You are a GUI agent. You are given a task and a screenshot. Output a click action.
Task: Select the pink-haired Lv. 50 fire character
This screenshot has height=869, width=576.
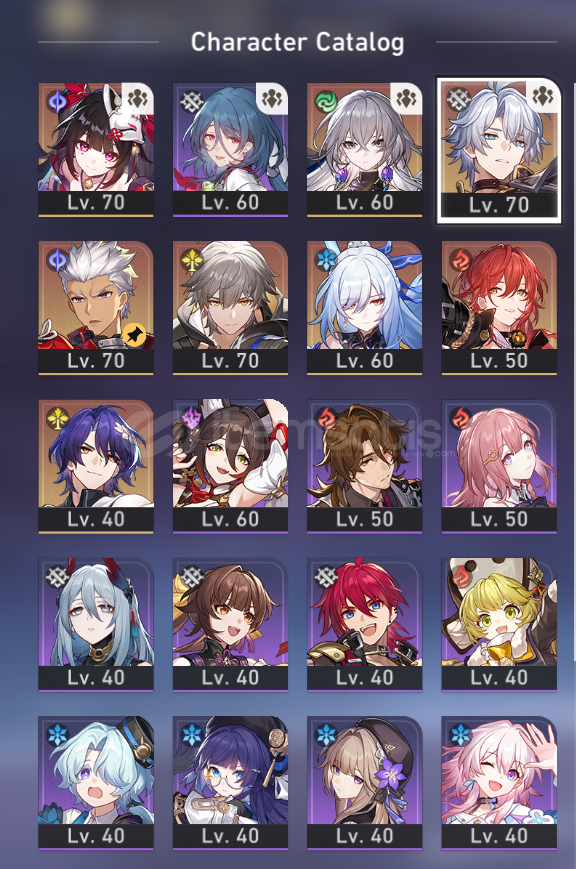pos(499,466)
